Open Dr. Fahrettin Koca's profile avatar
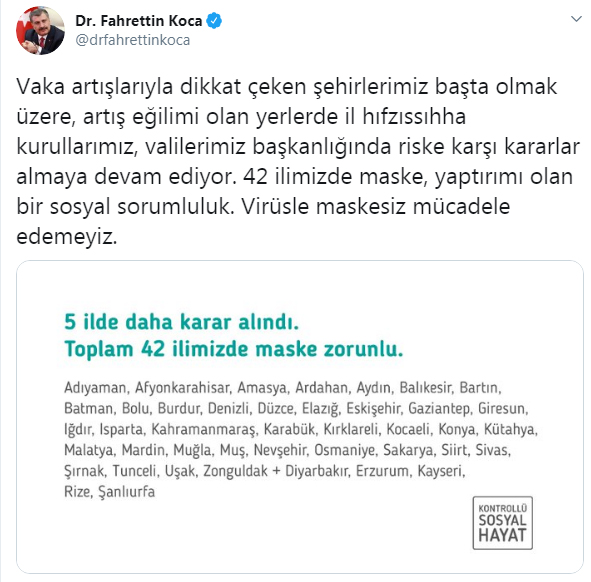 click(x=40, y=30)
